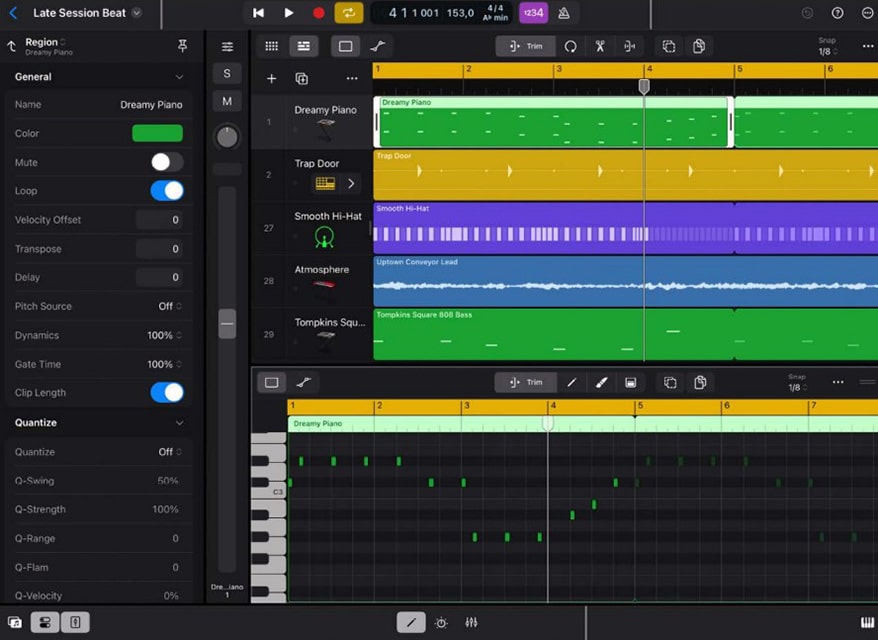Open the Gate Time percentage dropdown

[164, 364]
